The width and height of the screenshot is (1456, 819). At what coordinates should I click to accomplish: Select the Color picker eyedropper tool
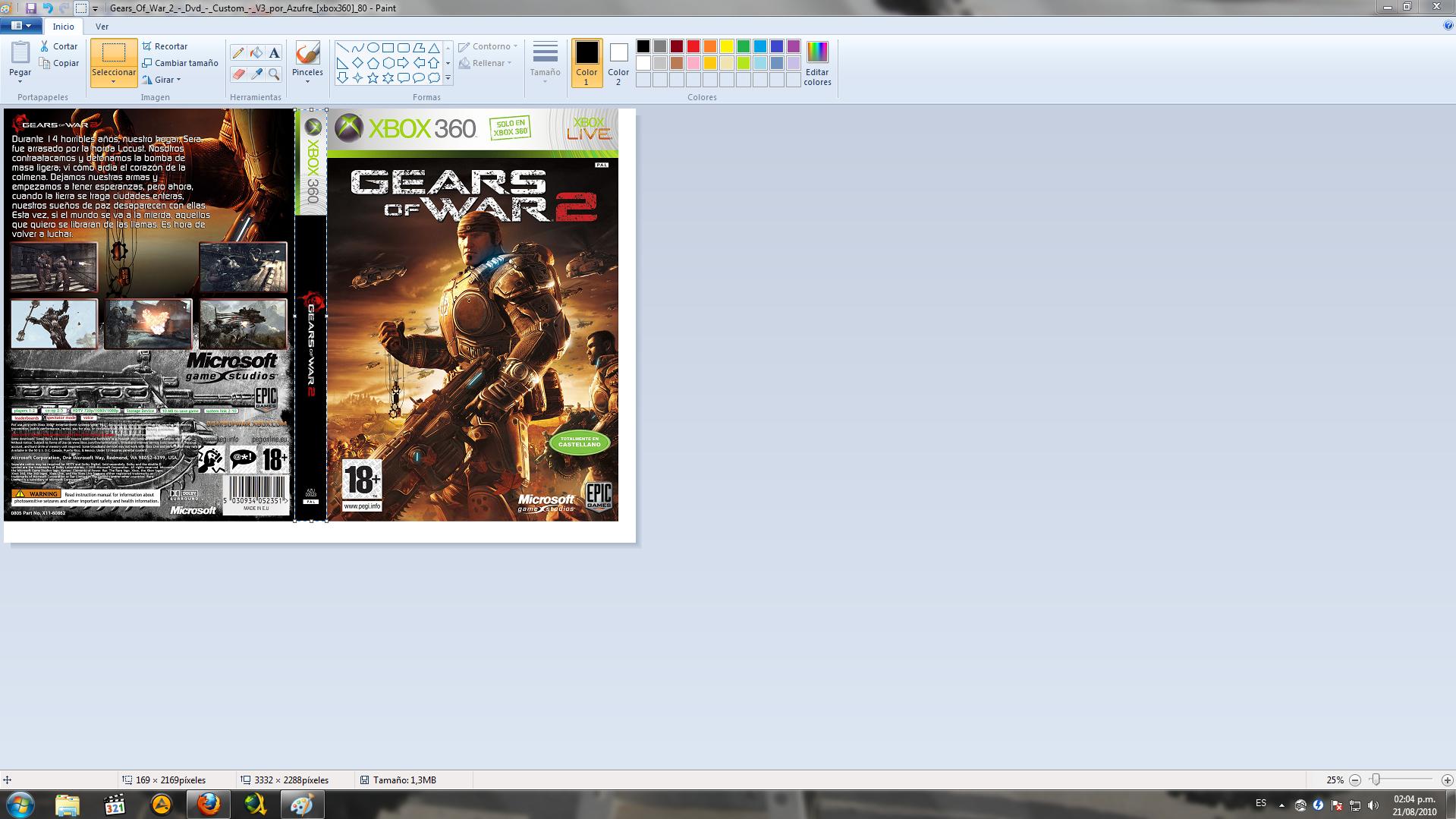click(256, 74)
